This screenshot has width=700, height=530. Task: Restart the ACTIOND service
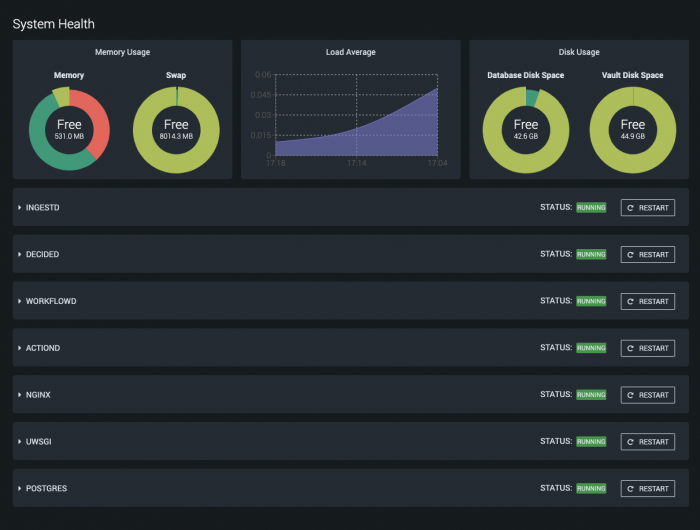[x=647, y=348]
